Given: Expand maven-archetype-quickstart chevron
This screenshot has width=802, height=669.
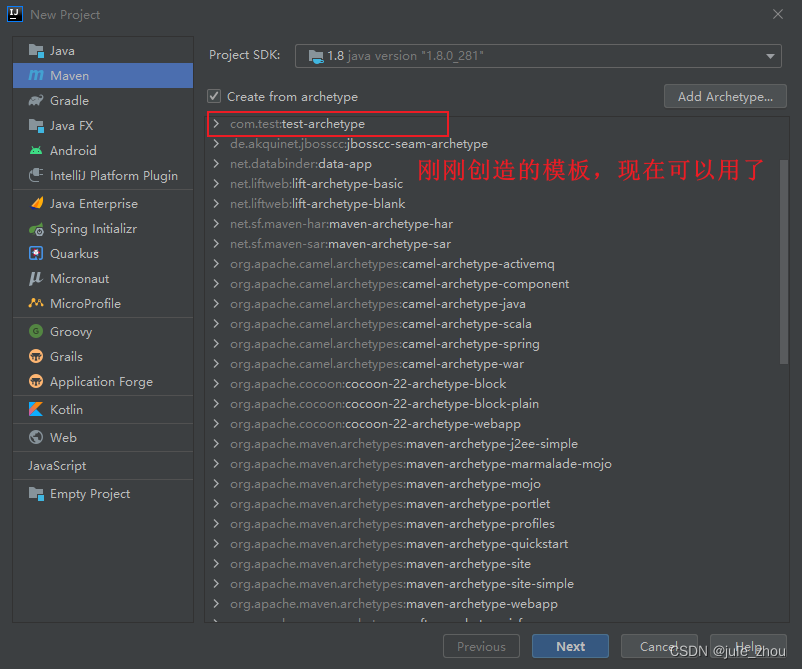Looking at the screenshot, I should [x=216, y=543].
